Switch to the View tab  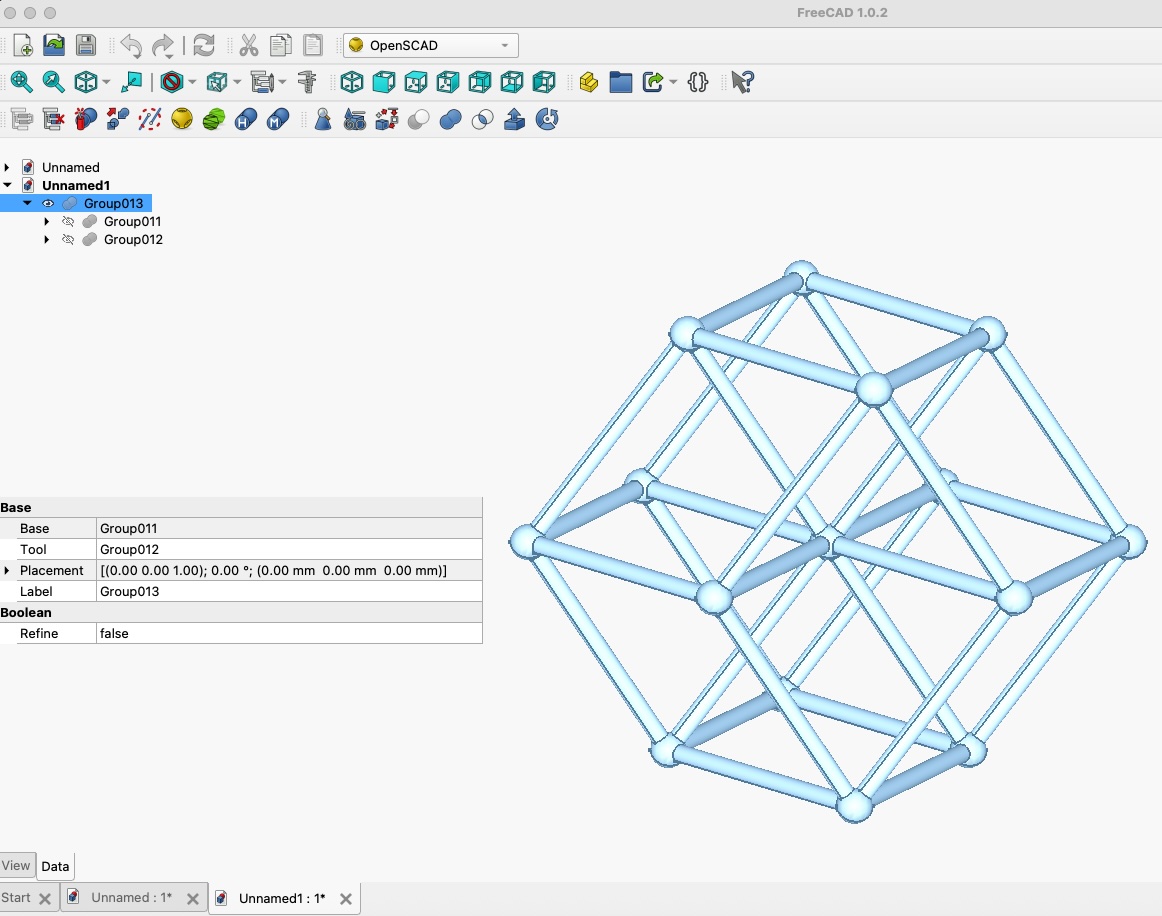point(16,866)
